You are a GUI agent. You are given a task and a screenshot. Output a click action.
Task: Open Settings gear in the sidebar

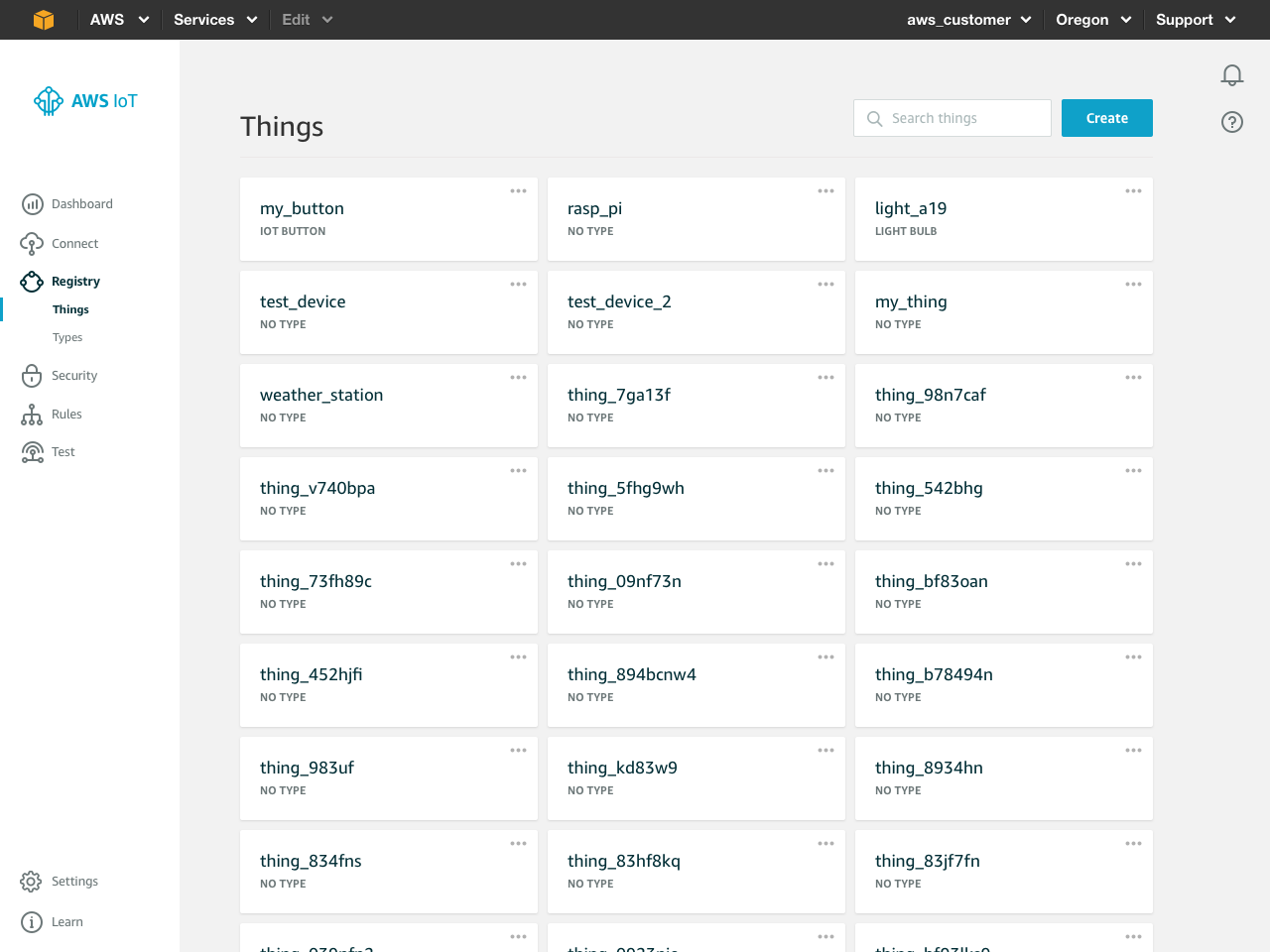point(32,882)
